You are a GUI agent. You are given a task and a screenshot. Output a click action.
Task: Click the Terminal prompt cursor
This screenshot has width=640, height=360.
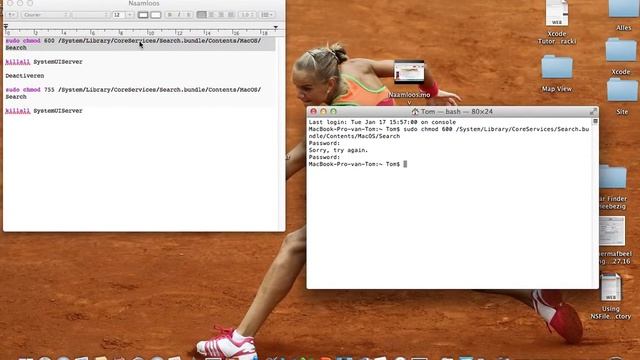click(x=405, y=164)
